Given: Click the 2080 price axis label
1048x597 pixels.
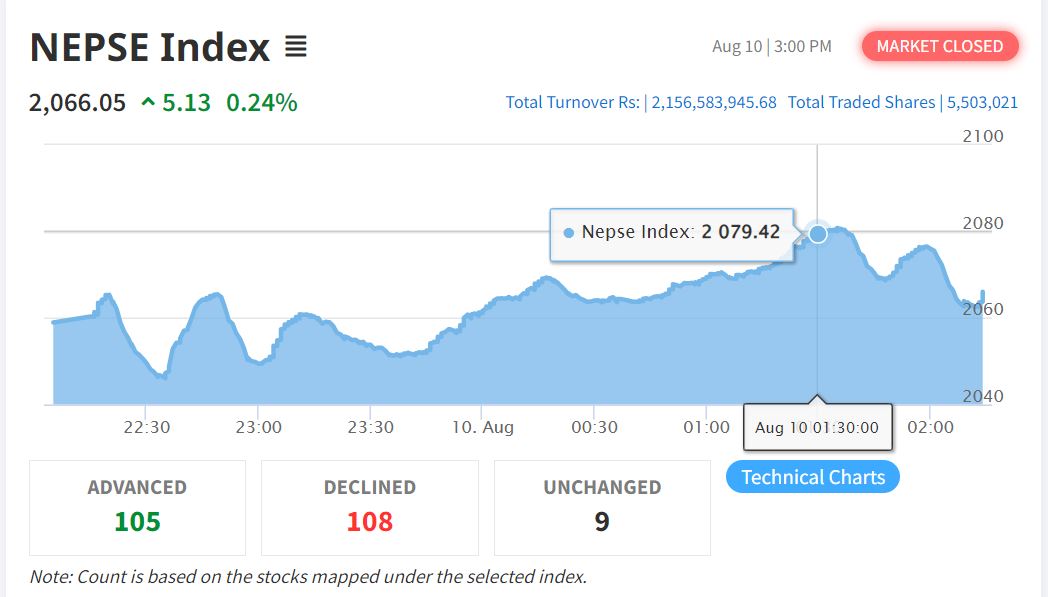Looking at the screenshot, I should [x=983, y=223].
